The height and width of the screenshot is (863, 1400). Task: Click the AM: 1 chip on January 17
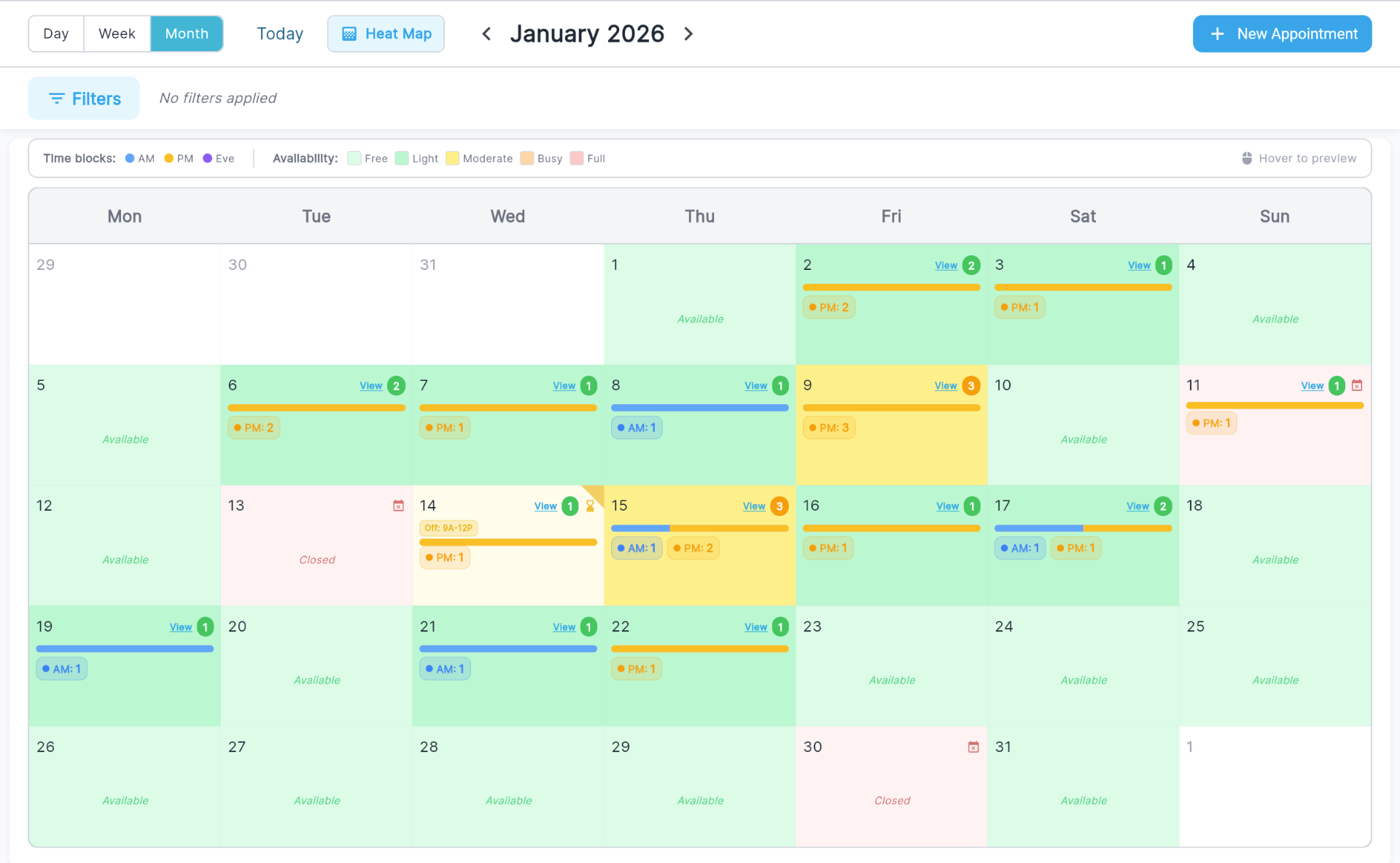pos(1020,549)
